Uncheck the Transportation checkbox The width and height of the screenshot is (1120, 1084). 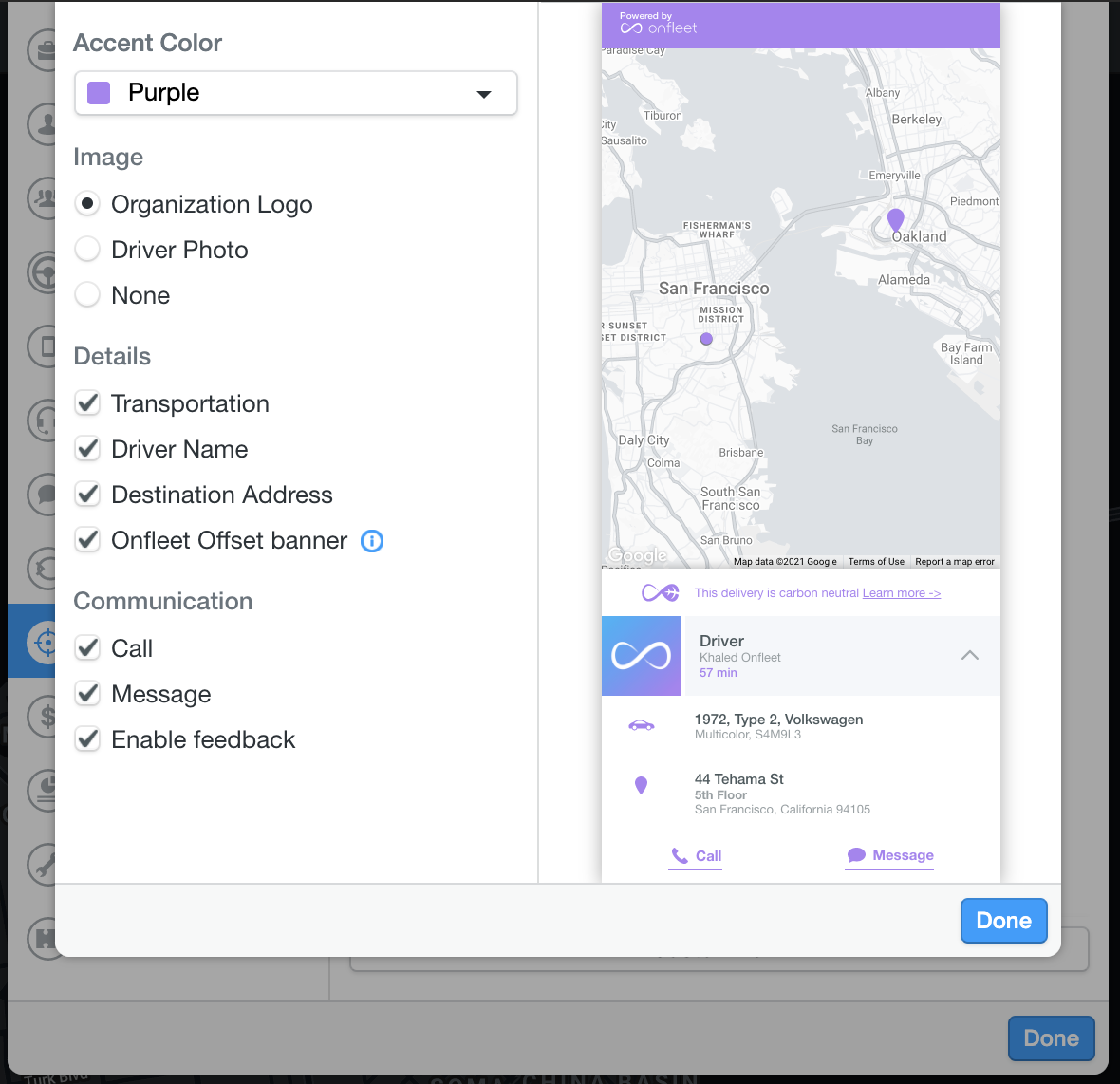[x=88, y=403]
